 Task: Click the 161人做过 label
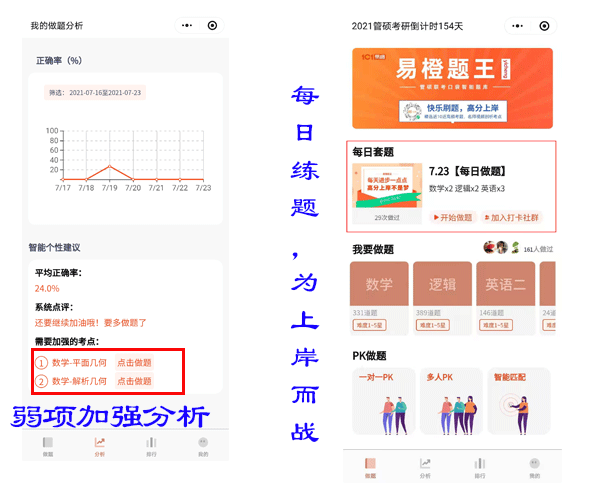coord(538,249)
